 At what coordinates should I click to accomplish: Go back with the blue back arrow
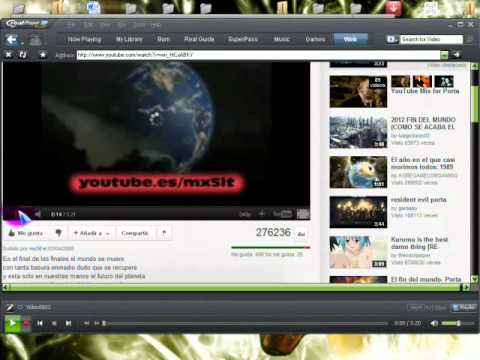[x=12, y=40]
